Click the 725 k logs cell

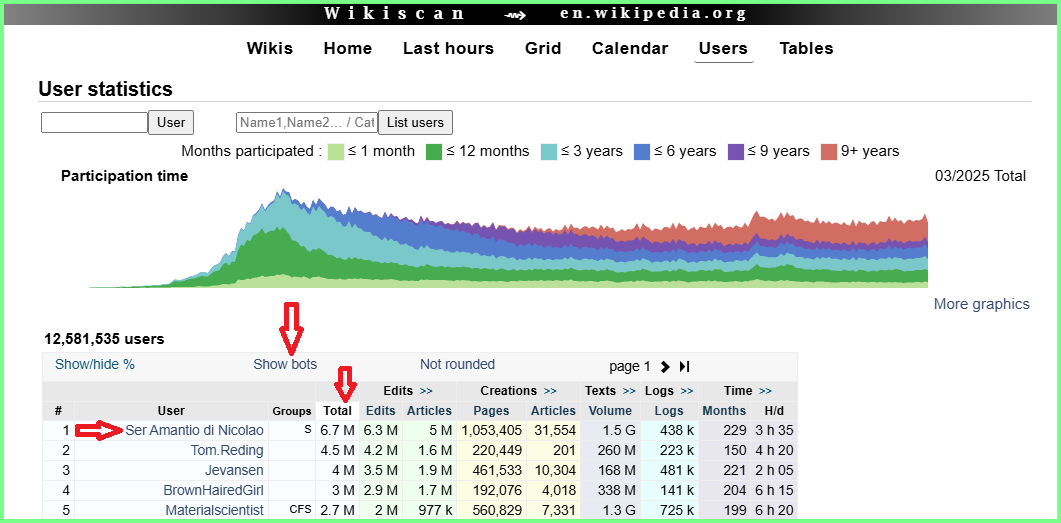point(669,509)
